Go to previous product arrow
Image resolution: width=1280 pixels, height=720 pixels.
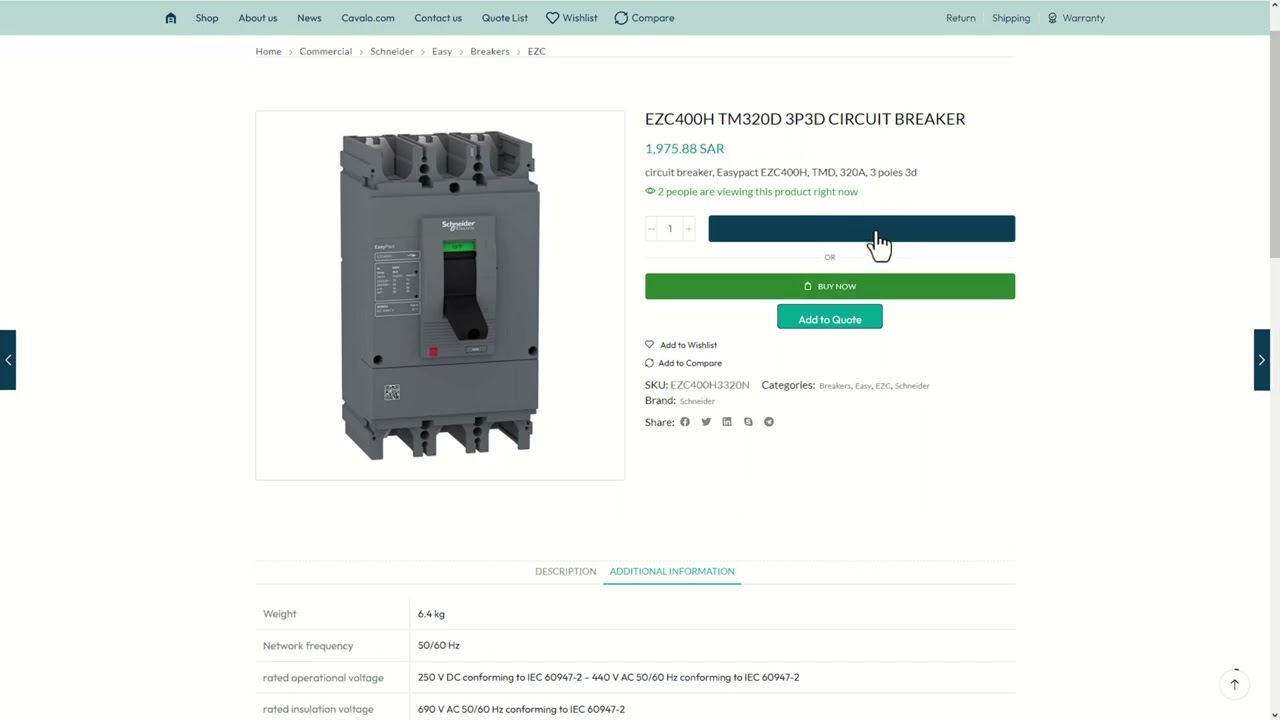click(x=8, y=360)
